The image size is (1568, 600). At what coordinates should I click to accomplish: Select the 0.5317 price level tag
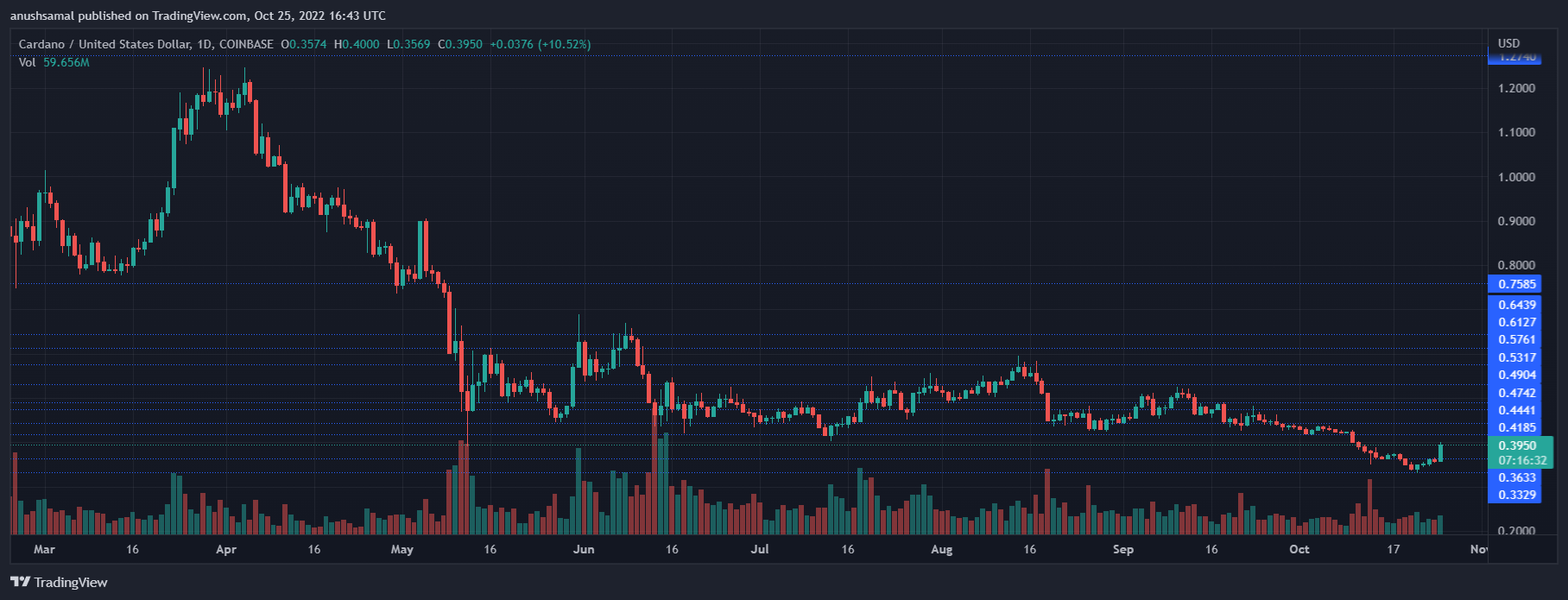coord(1516,357)
